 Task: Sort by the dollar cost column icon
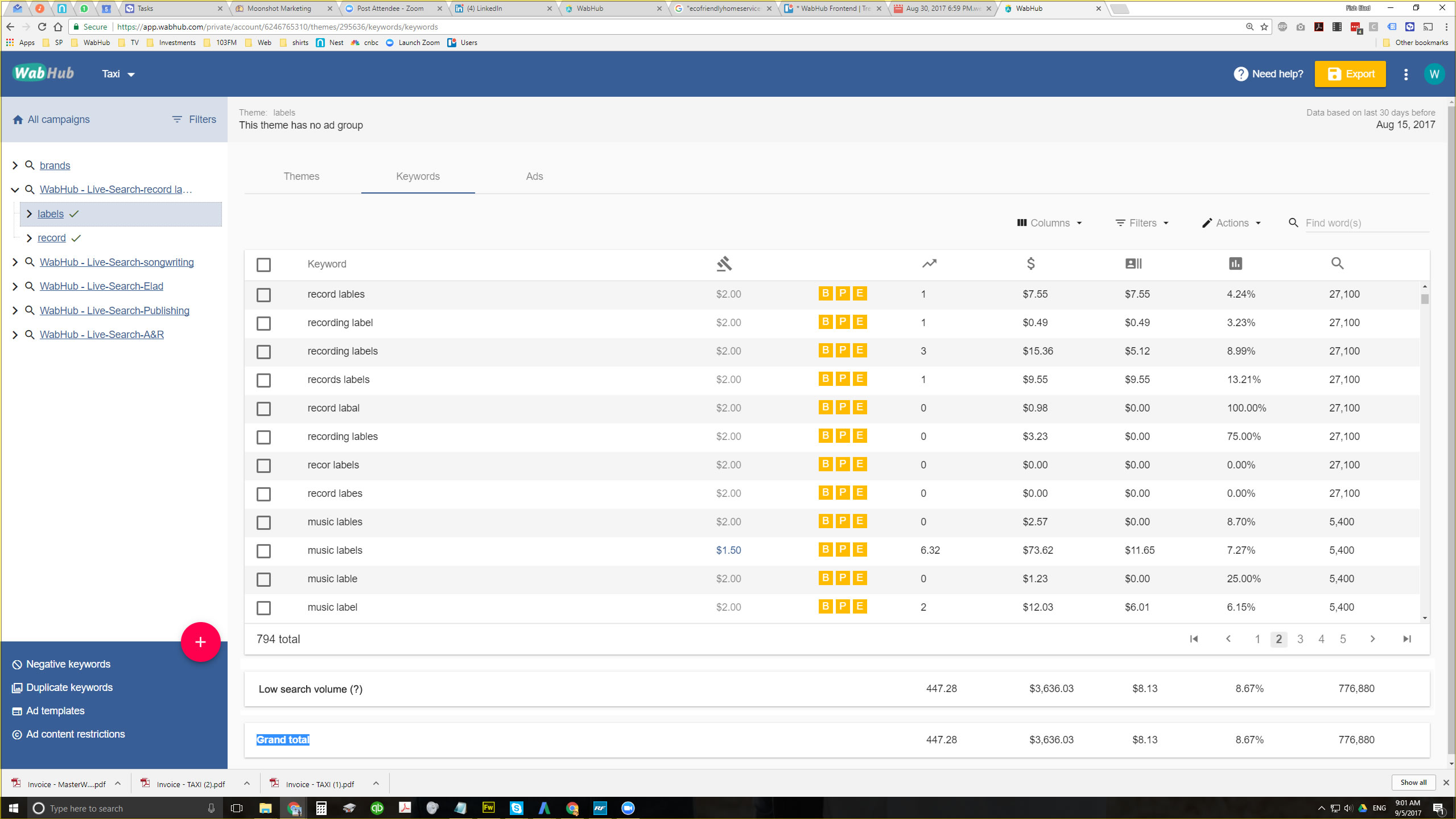1030,264
